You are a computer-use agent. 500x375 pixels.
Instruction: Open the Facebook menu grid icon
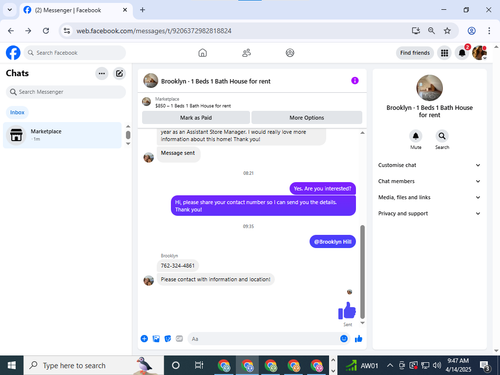[444, 53]
